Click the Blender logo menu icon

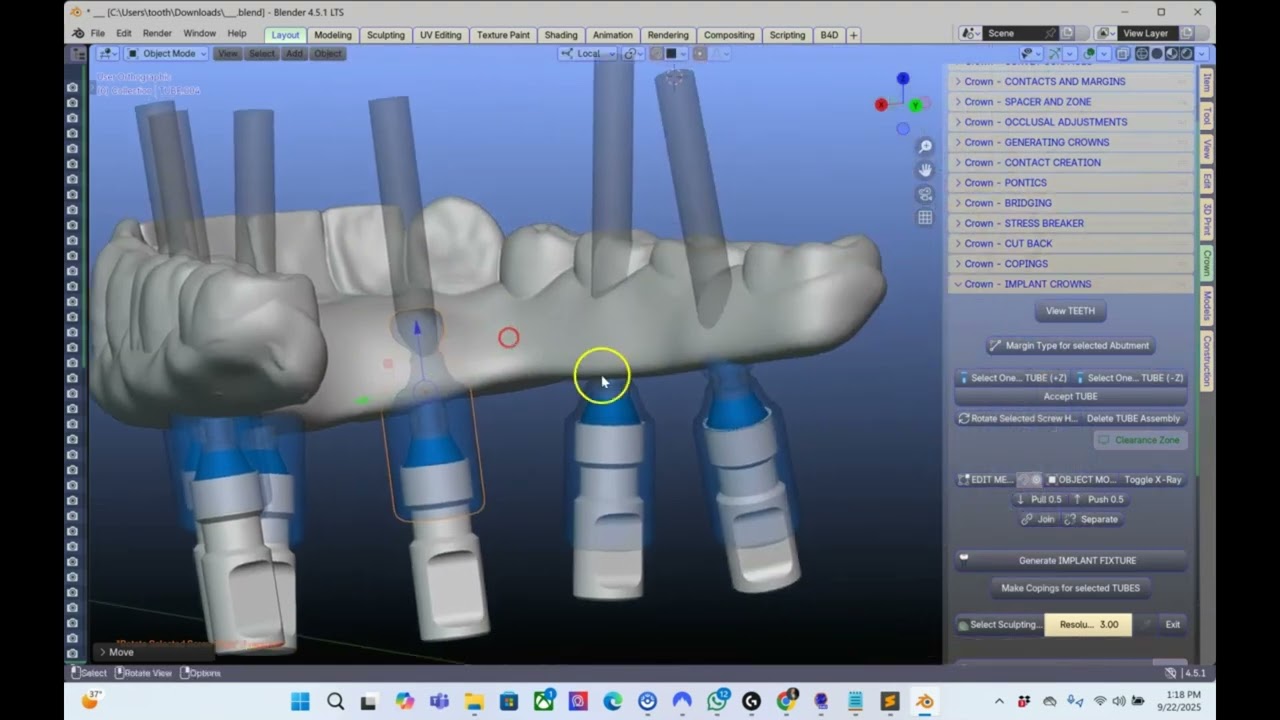pyautogui.click(x=78, y=34)
